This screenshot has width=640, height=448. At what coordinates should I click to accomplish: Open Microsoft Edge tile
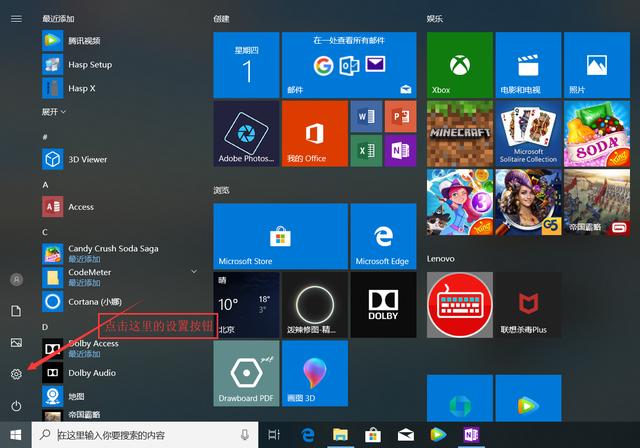(383, 236)
